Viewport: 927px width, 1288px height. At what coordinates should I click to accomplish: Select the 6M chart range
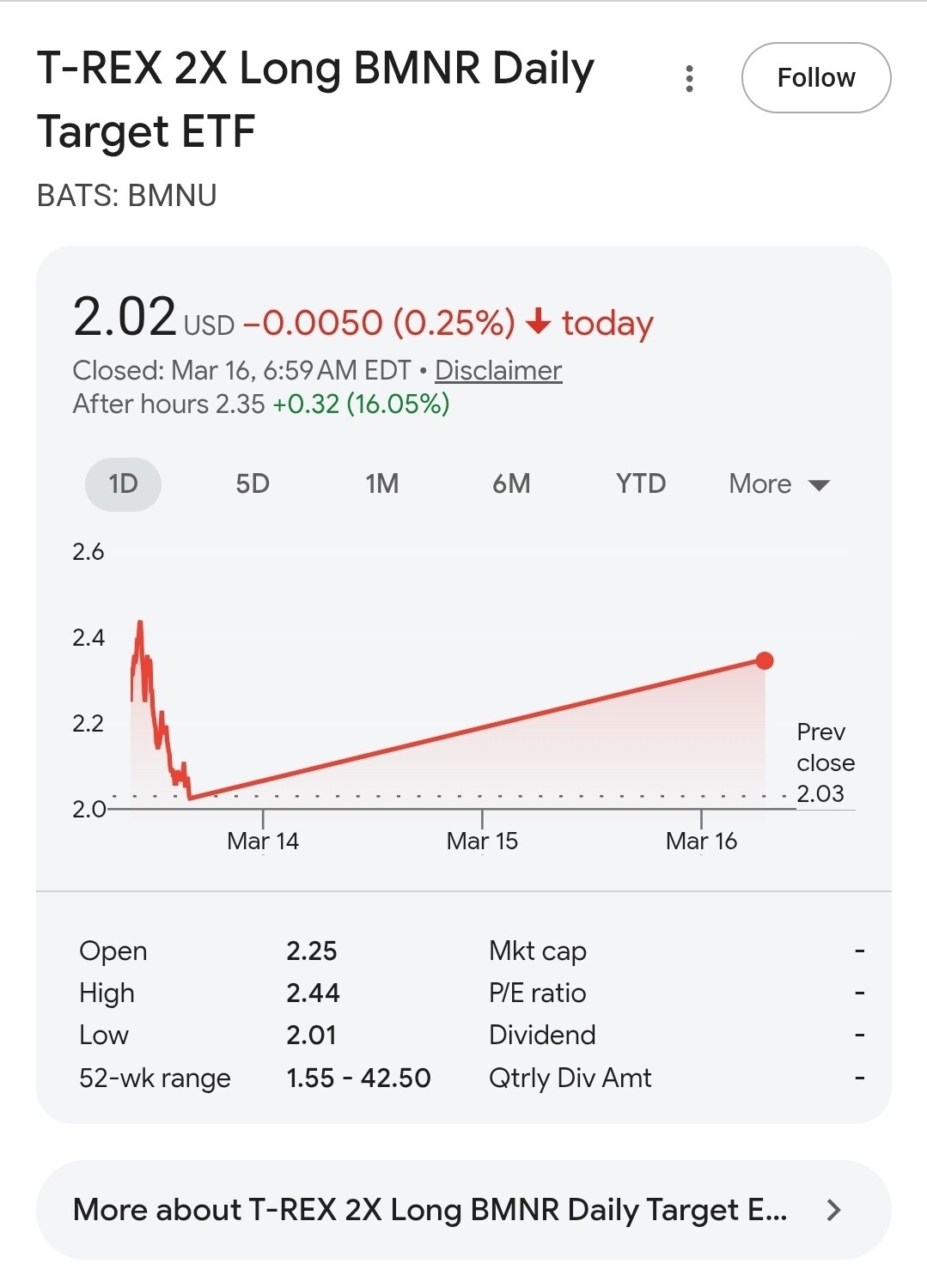(511, 484)
